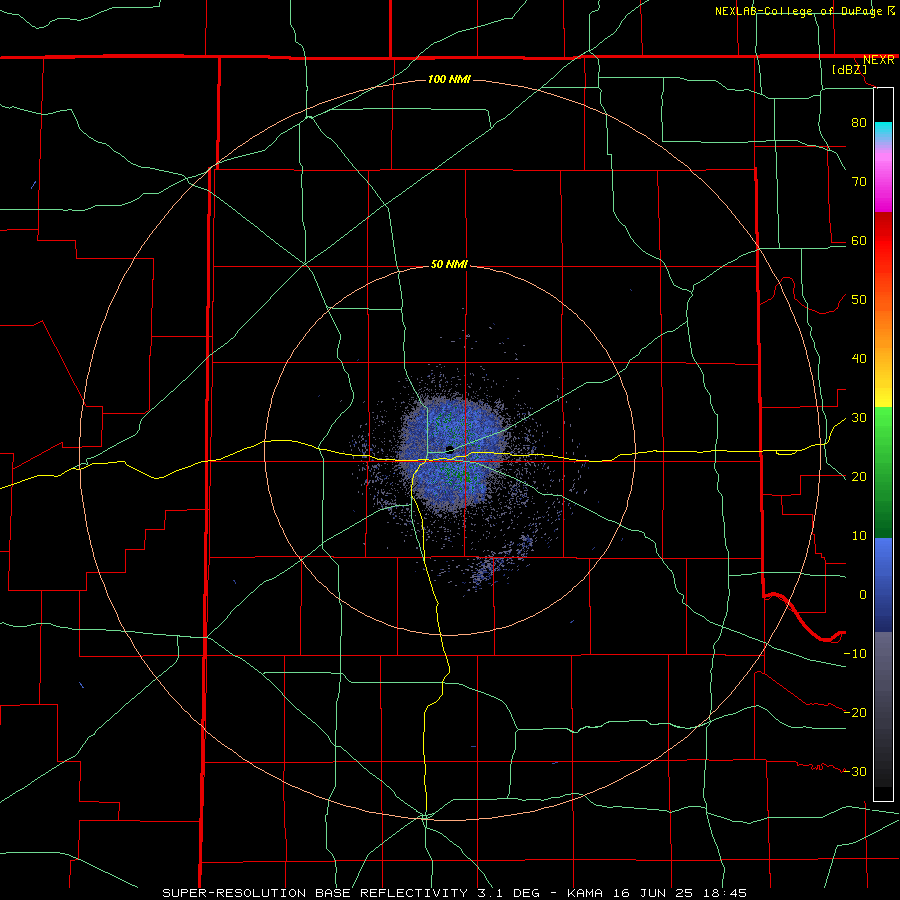The height and width of the screenshot is (900, 900).
Task: Click the KAMA station identifier in caption
Action: [584, 893]
